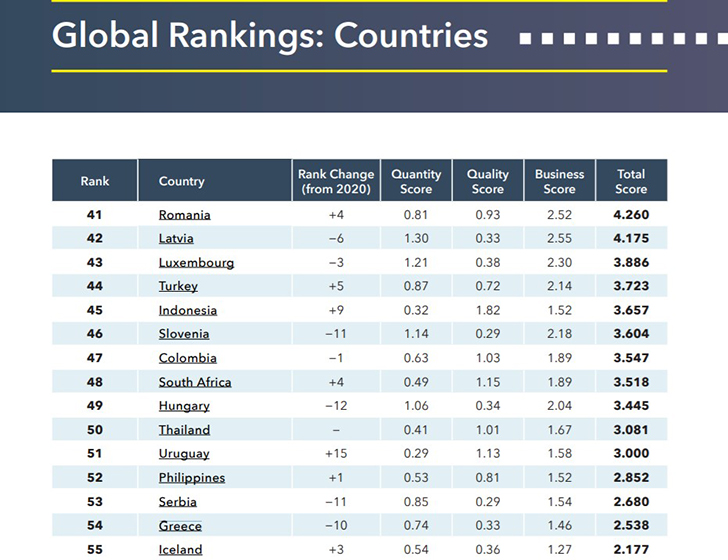The width and height of the screenshot is (728, 560).
Task: Open the Uruguay link
Action: (184, 454)
